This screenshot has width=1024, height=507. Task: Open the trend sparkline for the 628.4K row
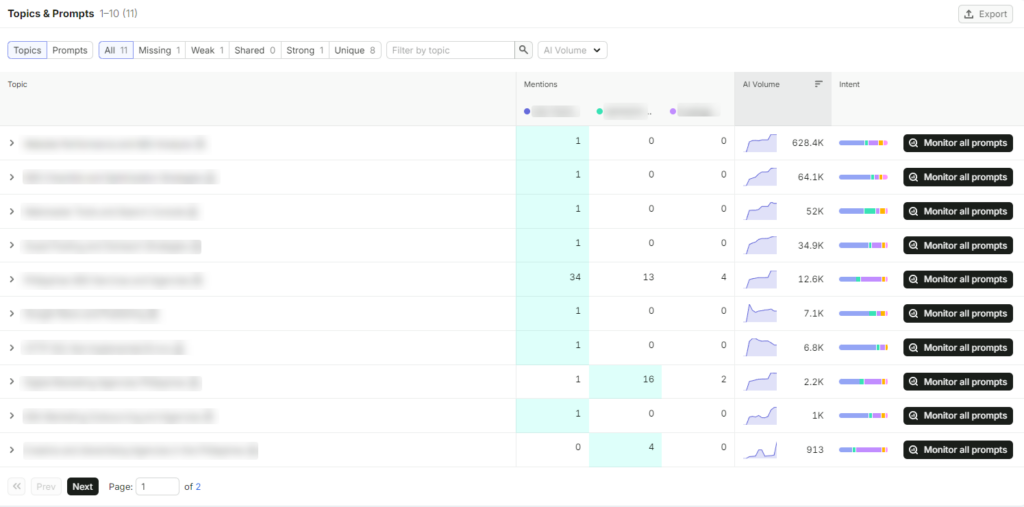pyautogui.click(x=761, y=143)
